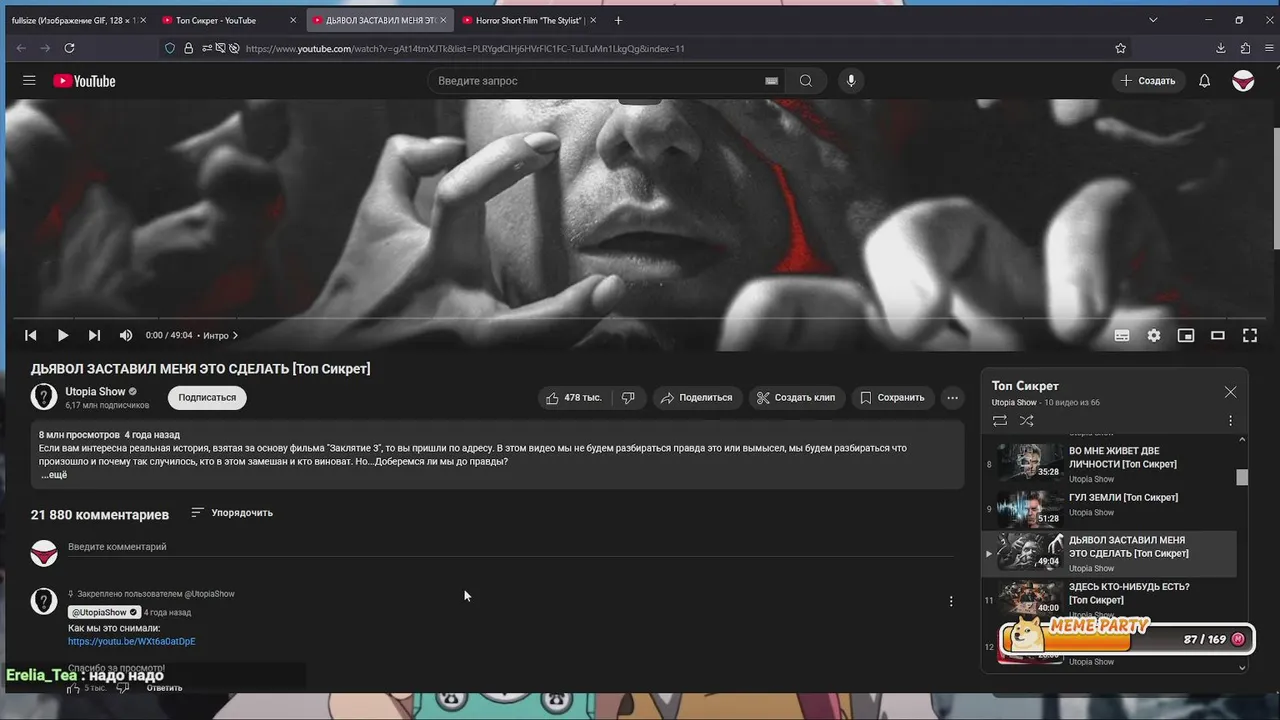Open Создать create menu
Viewport: 1280px width, 720px height.
tap(1148, 81)
